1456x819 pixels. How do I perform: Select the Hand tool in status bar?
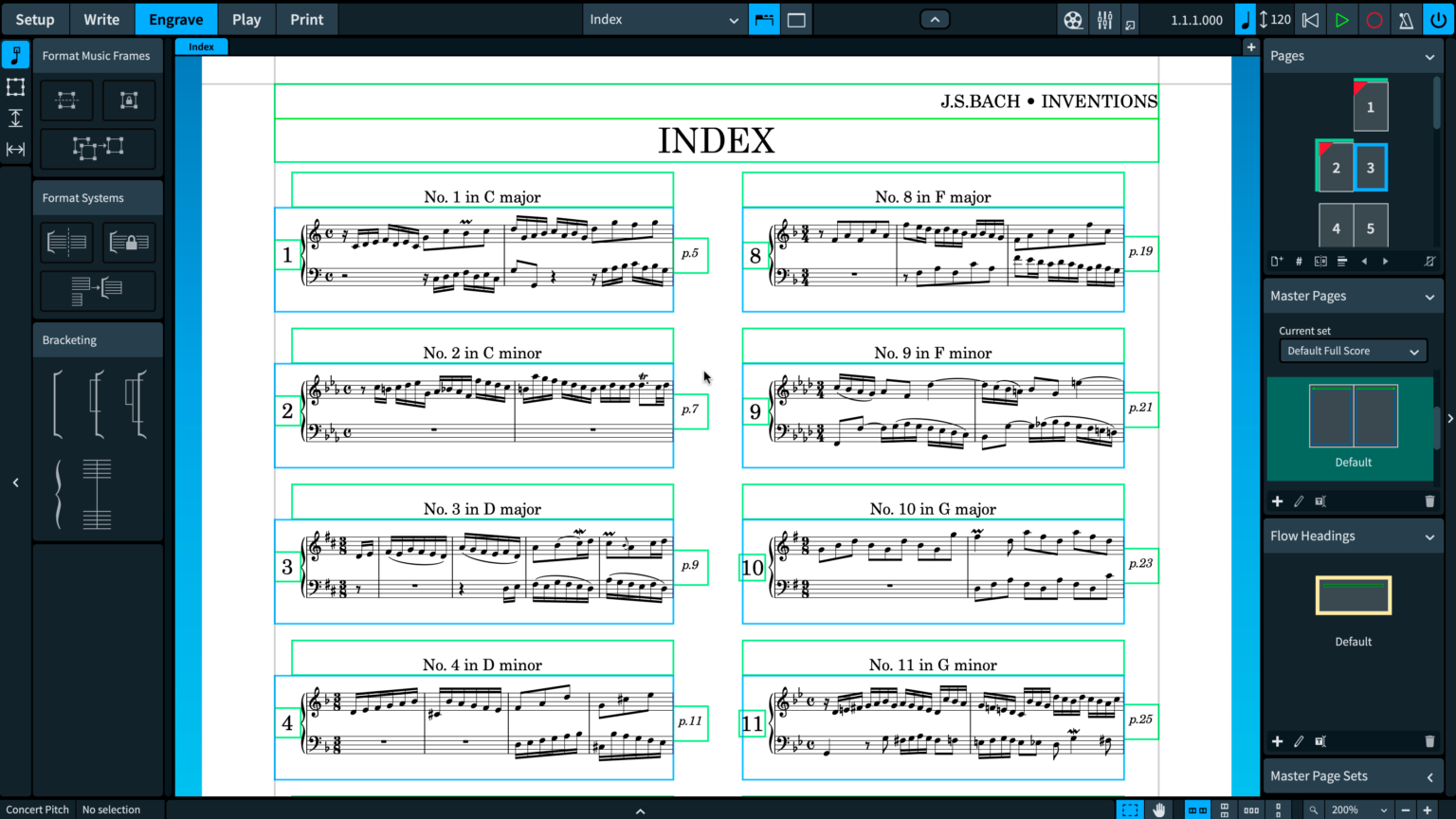(1158, 810)
